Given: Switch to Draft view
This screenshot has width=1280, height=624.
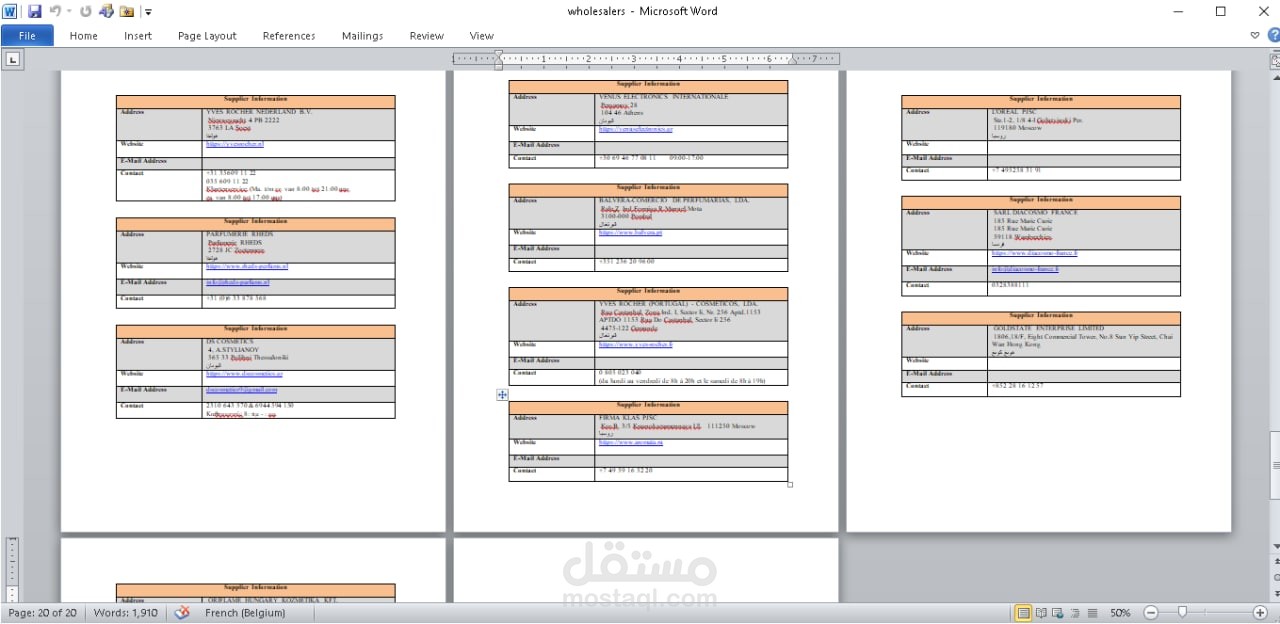Looking at the screenshot, I should pyautogui.click(x=1093, y=613).
